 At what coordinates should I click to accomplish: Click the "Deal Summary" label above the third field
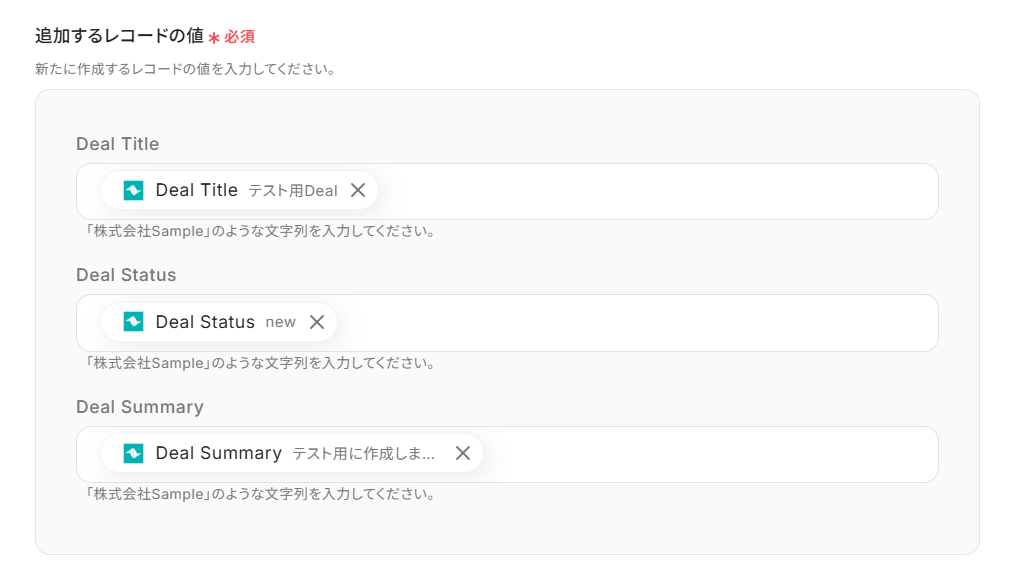point(139,407)
